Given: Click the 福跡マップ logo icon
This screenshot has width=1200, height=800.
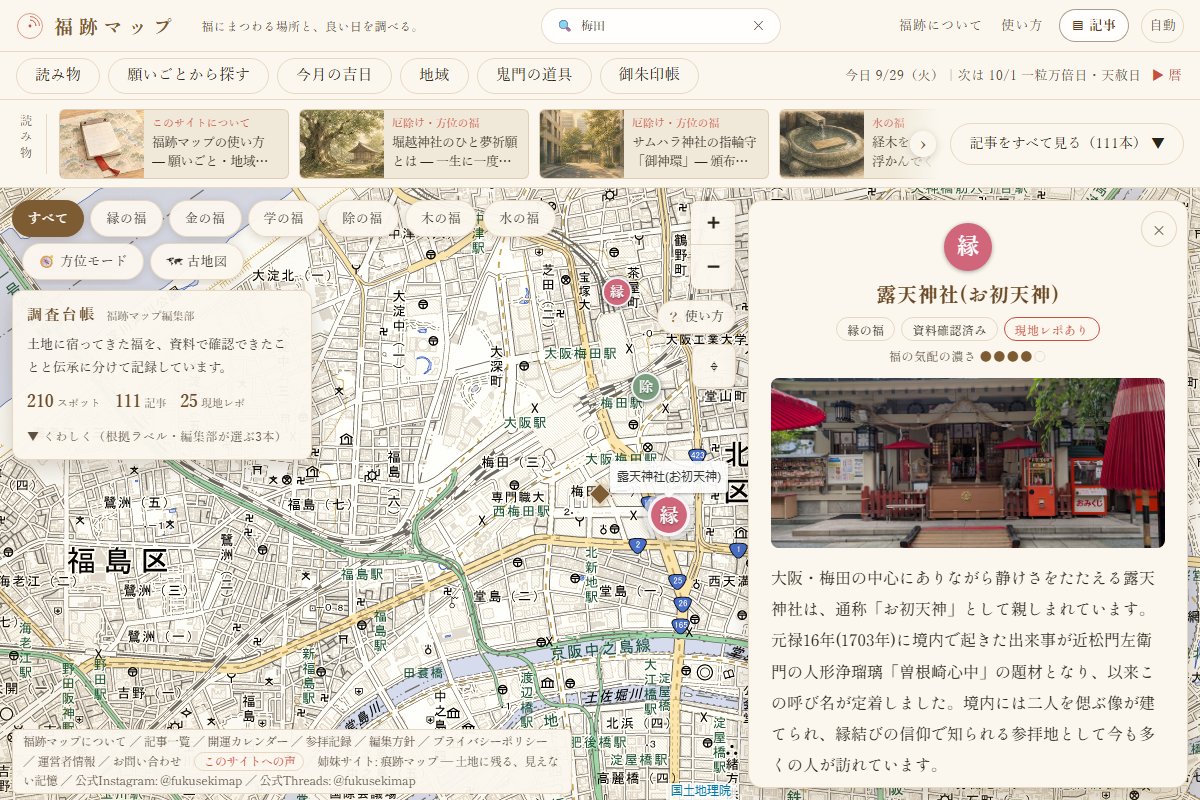Looking at the screenshot, I should click(30, 26).
